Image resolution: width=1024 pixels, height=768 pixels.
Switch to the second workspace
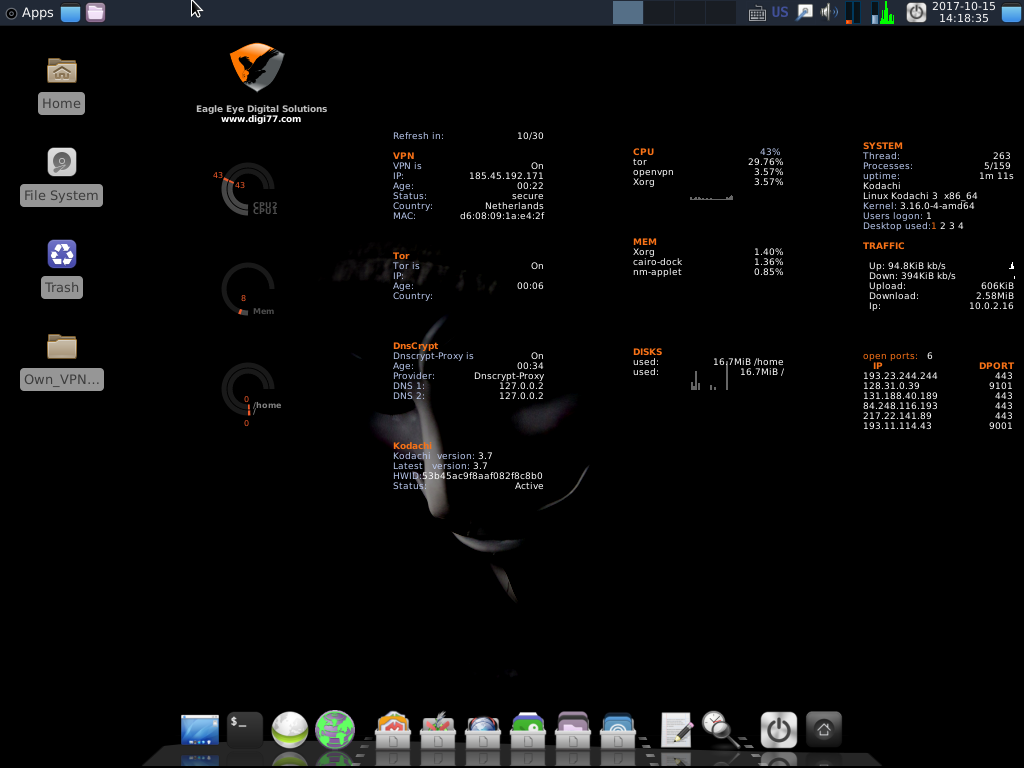coord(659,12)
